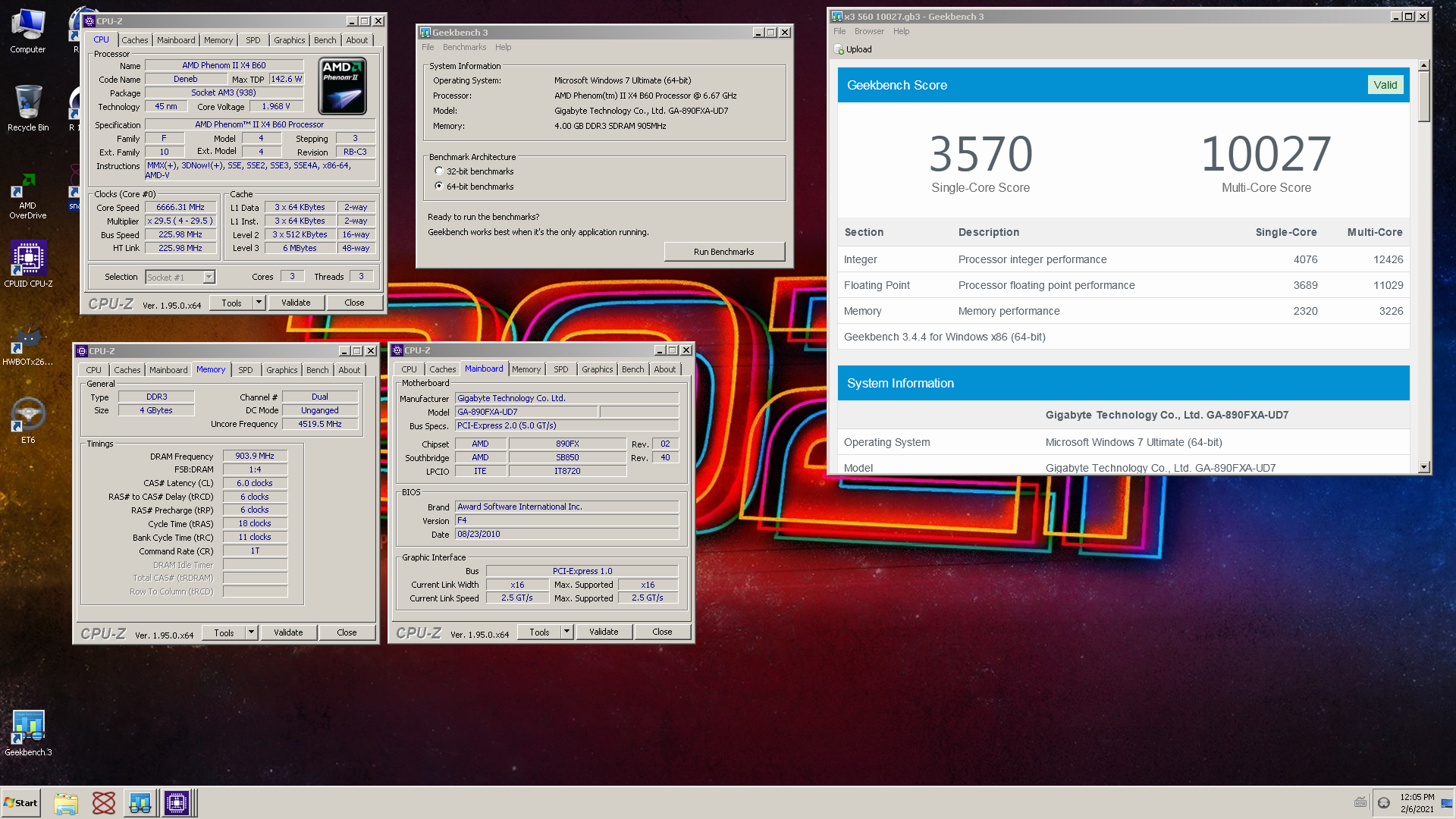Click the Upload icon in Geekbench results

839,49
